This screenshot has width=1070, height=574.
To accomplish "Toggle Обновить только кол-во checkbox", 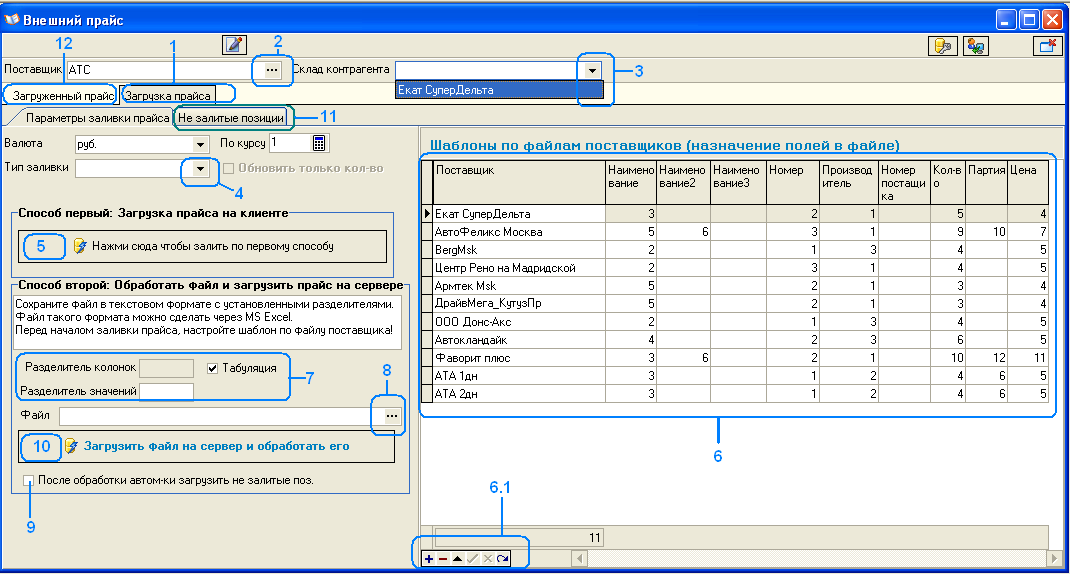I will pyautogui.click(x=229, y=168).
